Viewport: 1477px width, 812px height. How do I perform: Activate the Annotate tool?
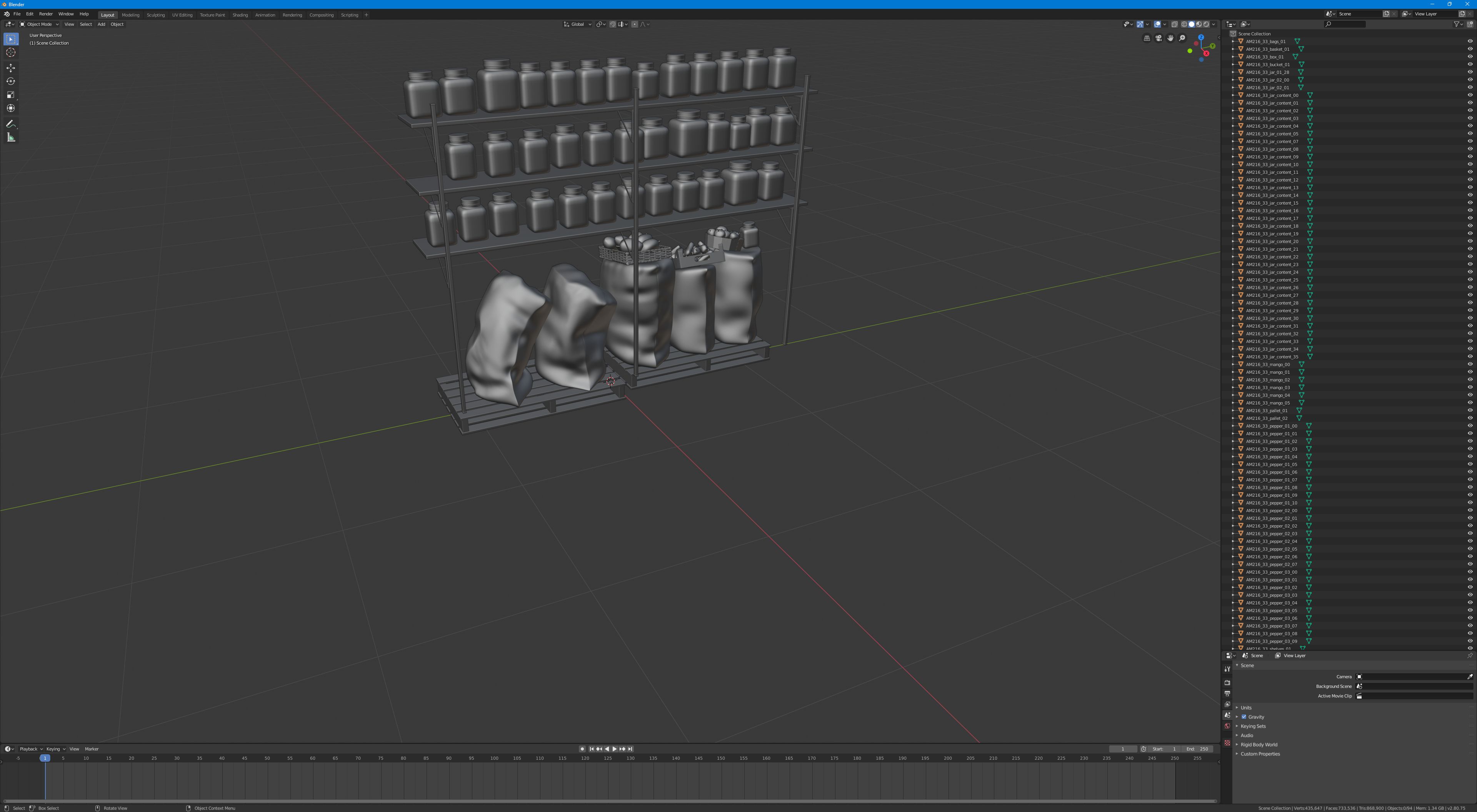pos(11,124)
